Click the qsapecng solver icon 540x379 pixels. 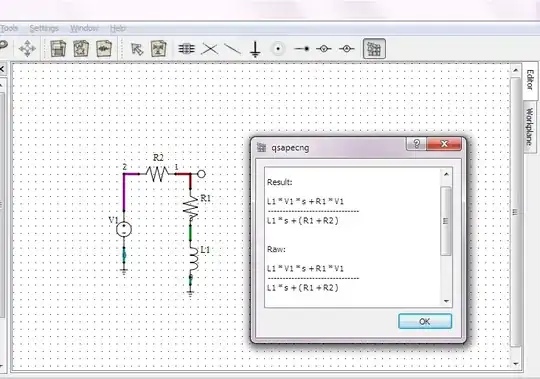(x=374, y=49)
